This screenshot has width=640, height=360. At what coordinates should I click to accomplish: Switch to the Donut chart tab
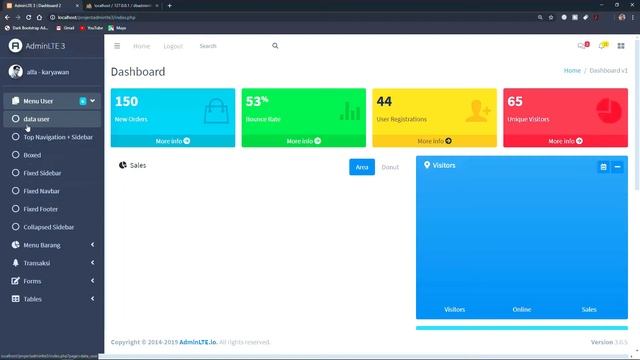coord(390,167)
